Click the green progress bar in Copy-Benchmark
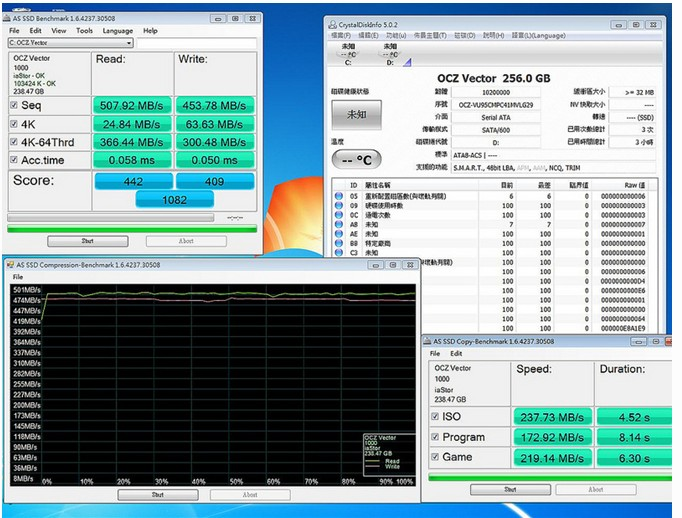The height and width of the screenshot is (518, 682). pos(550,478)
